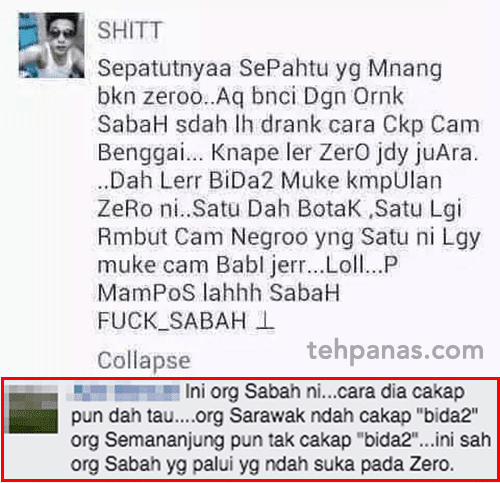
Task: Select the red-bordered reply comment
Action: pos(250,430)
